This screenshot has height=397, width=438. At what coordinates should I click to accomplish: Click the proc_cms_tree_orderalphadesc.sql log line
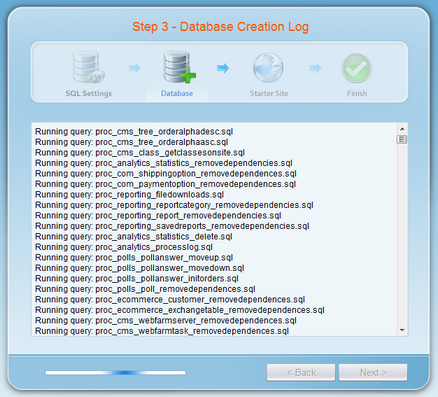(134, 132)
